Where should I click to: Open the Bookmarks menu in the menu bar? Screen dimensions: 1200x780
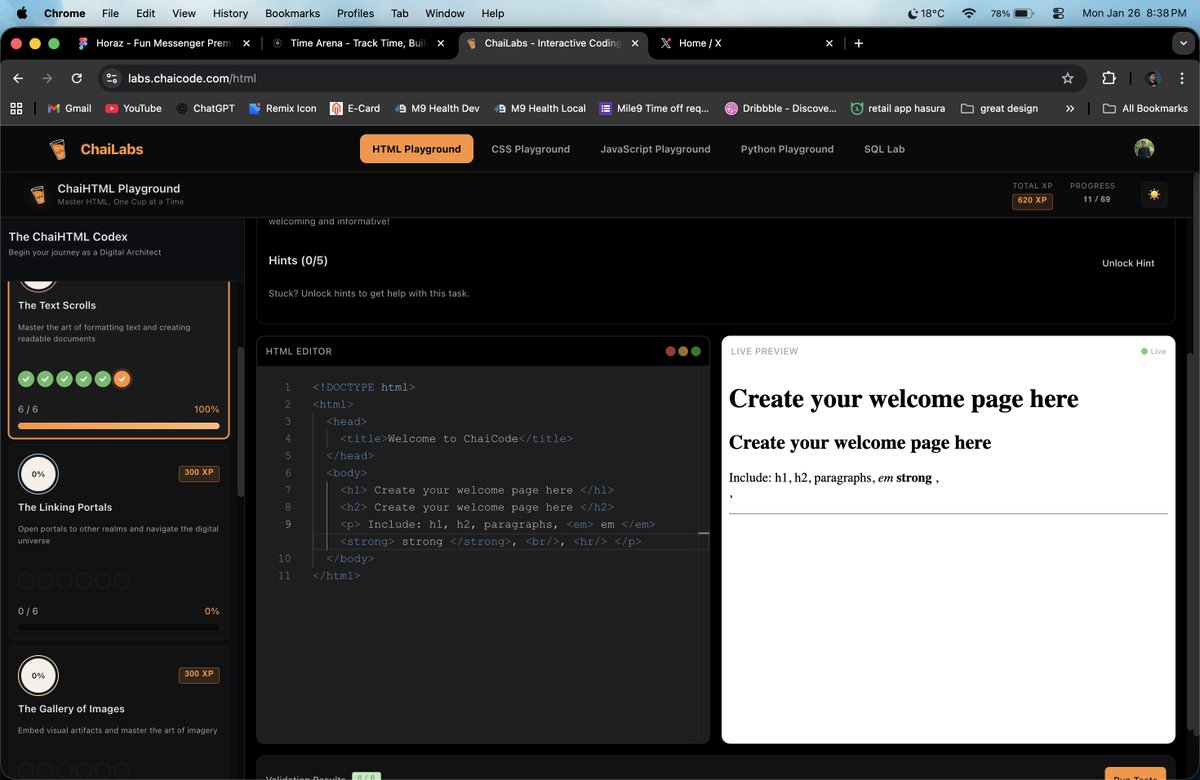(294, 13)
